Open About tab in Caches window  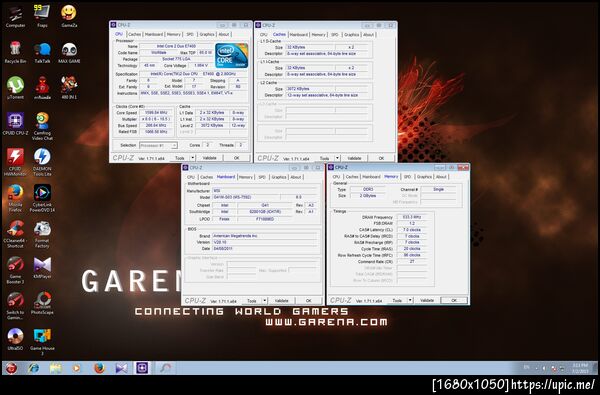368,35
